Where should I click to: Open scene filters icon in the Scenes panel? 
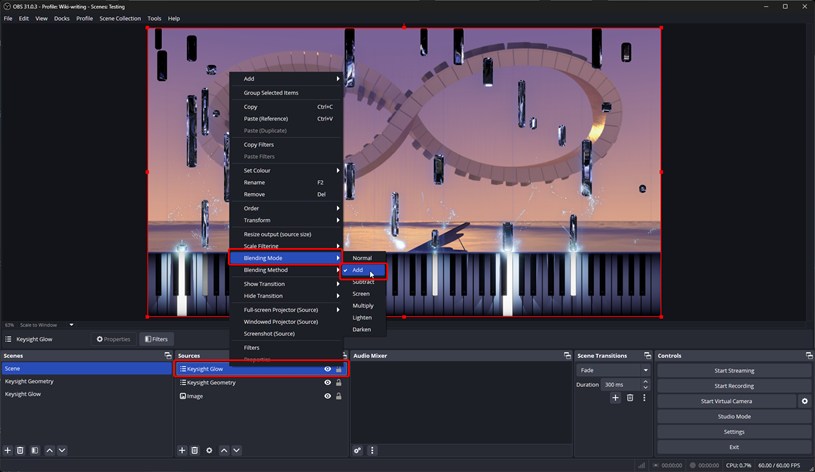click(x=35, y=450)
